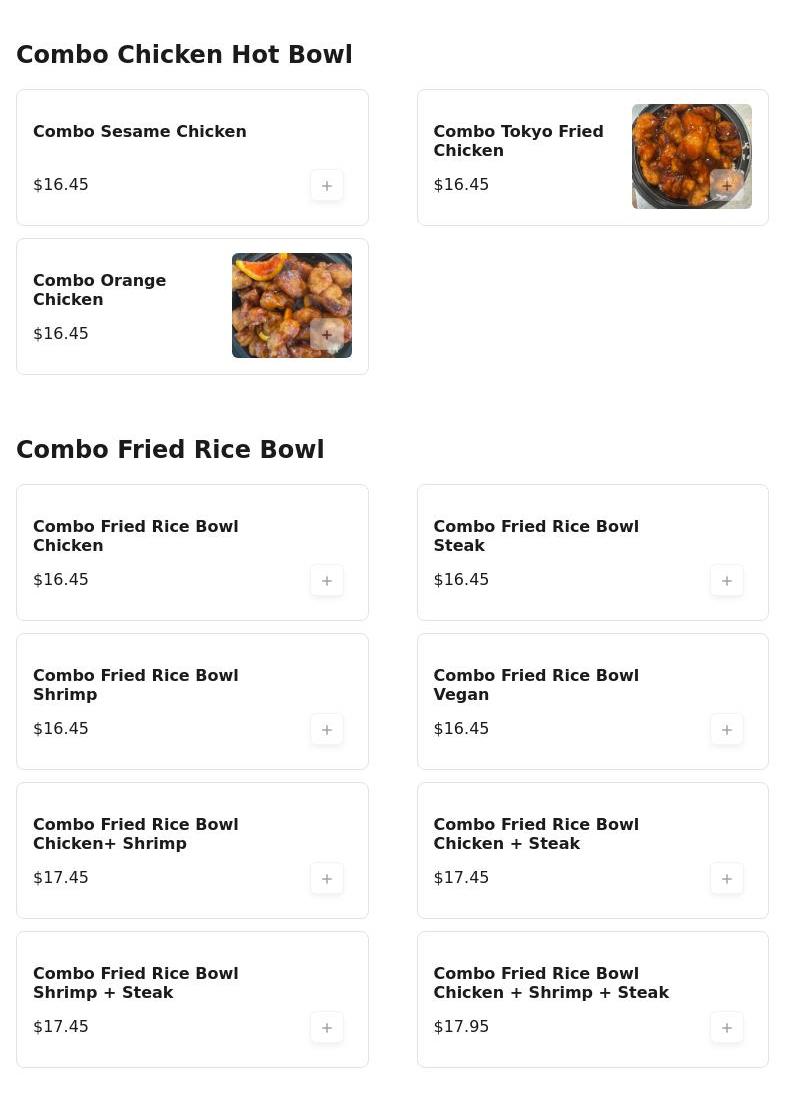Add Combo Fried Rice Bowl Chicken to cart
Viewport: 785px width, 1114px height.
click(x=327, y=581)
